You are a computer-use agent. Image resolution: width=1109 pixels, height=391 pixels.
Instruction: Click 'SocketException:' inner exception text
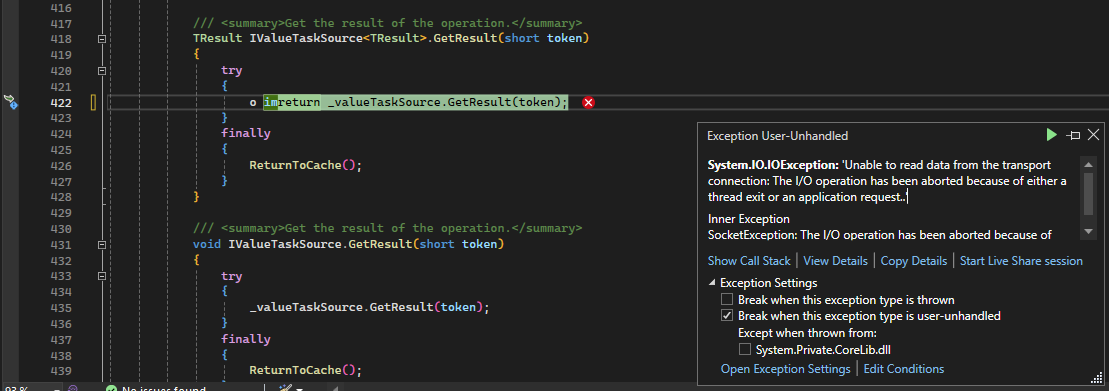(x=753, y=235)
